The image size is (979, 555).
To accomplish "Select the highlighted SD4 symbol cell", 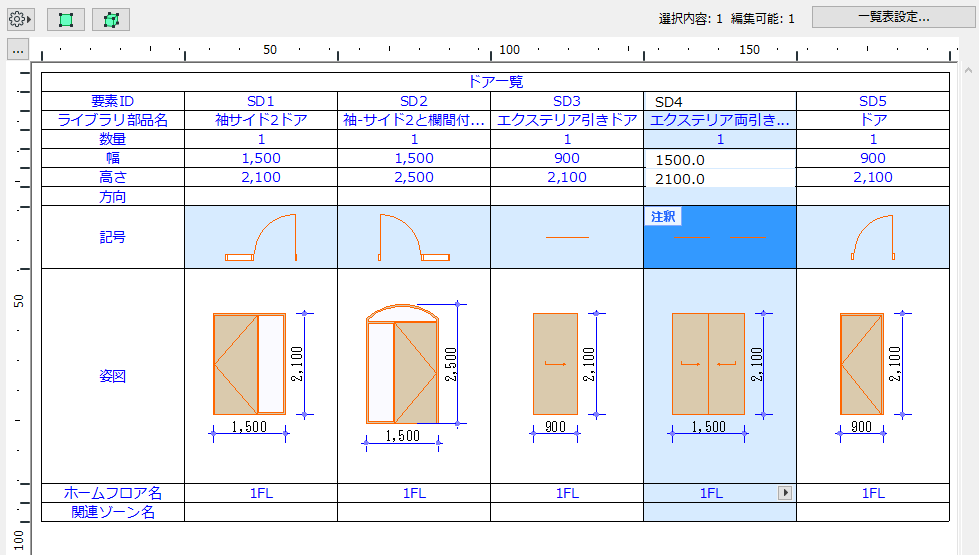I will tap(720, 237).
